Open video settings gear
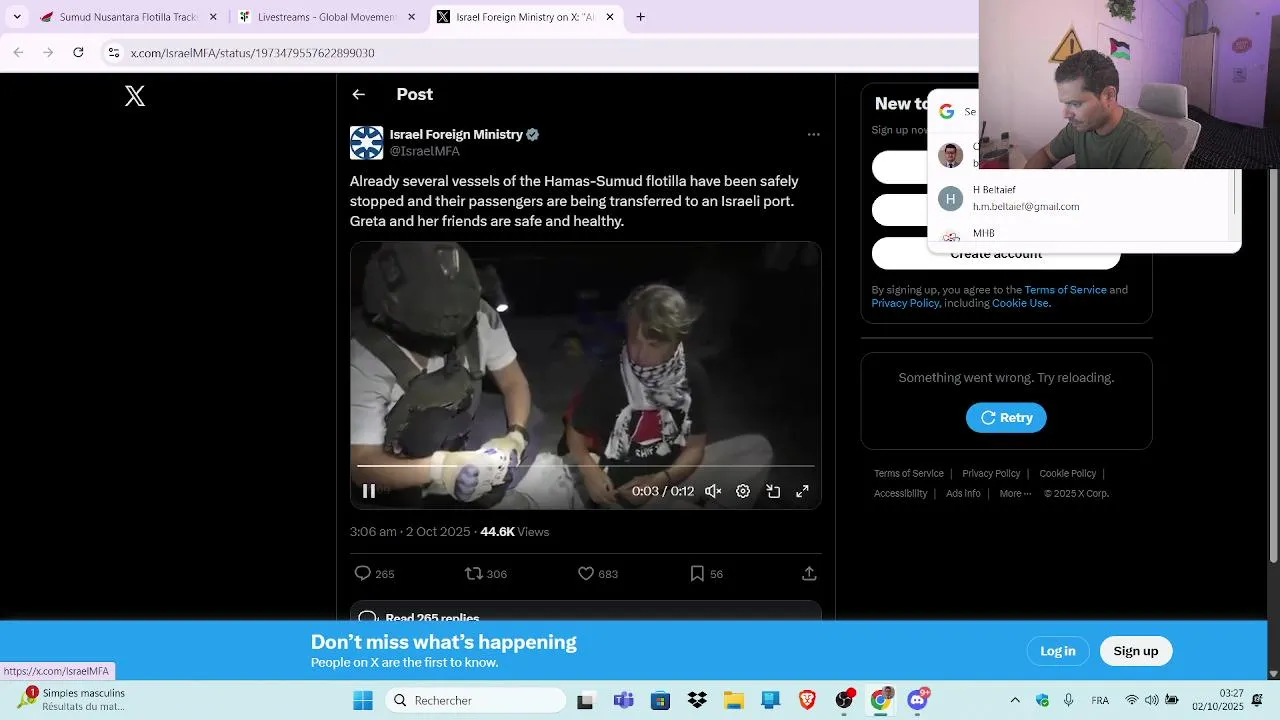The image size is (1280, 720). [x=743, y=491]
